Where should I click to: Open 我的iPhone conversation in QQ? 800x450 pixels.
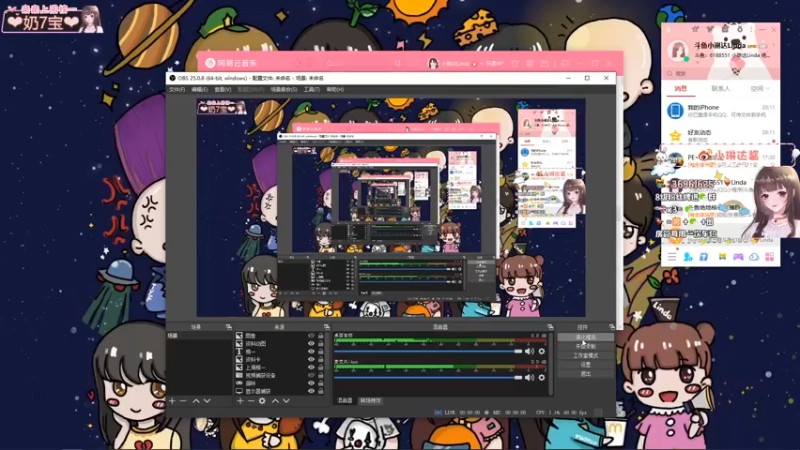[720, 111]
